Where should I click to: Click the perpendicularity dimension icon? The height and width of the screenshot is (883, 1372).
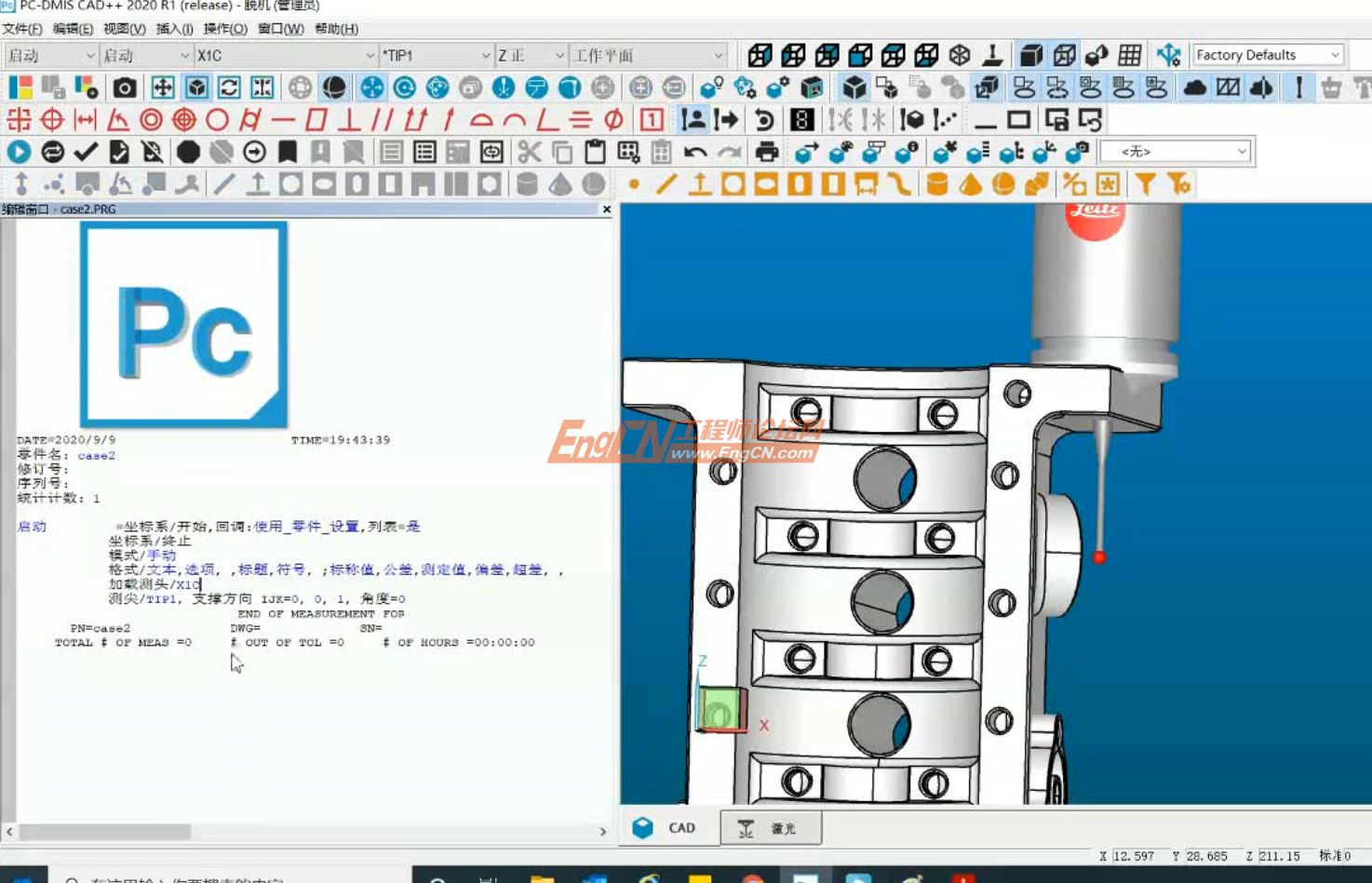coord(349,120)
